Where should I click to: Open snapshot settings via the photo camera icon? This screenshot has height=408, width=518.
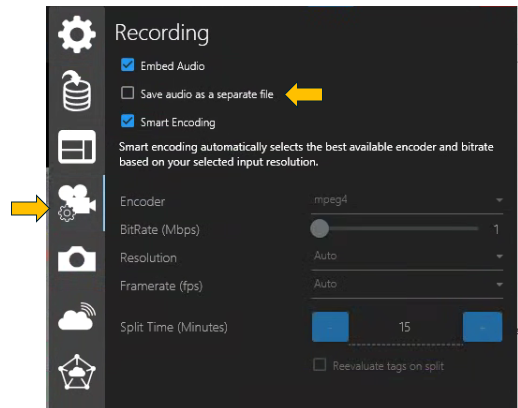coord(77,259)
